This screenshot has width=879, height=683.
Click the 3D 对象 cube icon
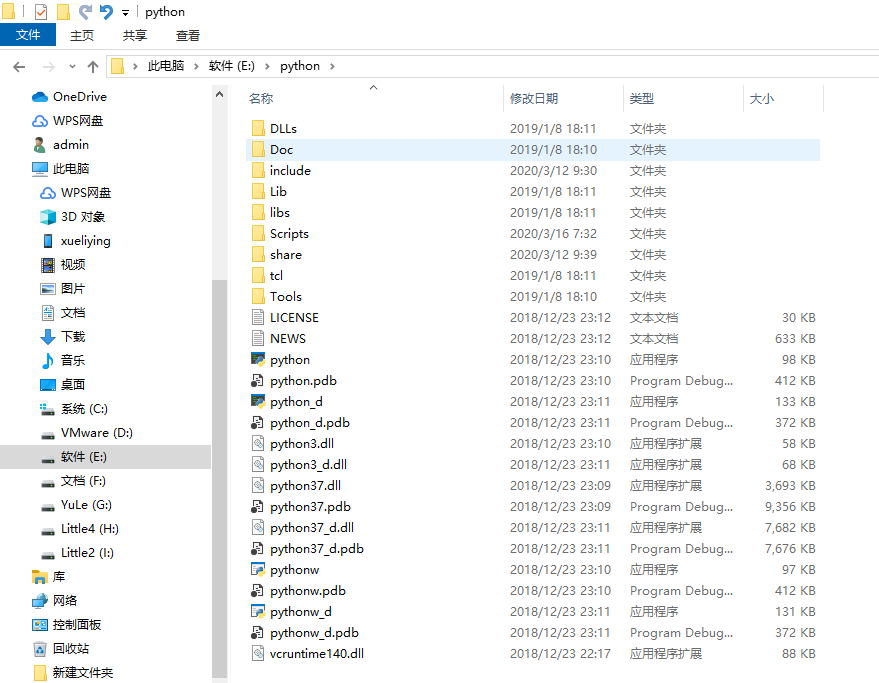48,216
